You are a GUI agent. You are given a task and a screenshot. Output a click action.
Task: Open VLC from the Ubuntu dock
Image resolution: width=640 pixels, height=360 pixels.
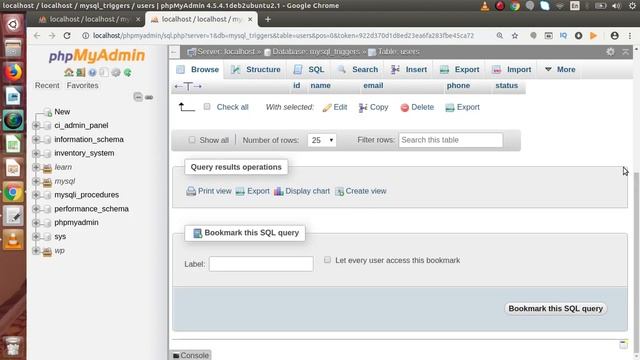(13, 239)
